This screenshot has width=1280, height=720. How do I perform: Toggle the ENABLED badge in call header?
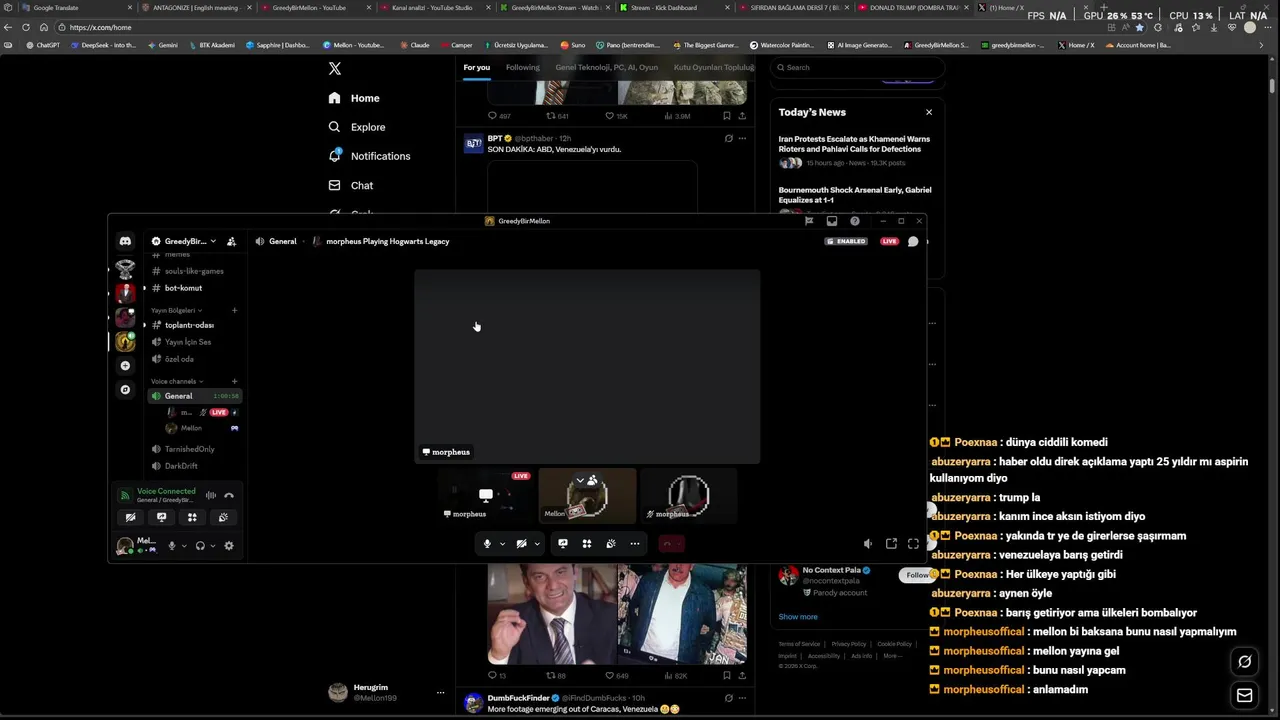846,241
